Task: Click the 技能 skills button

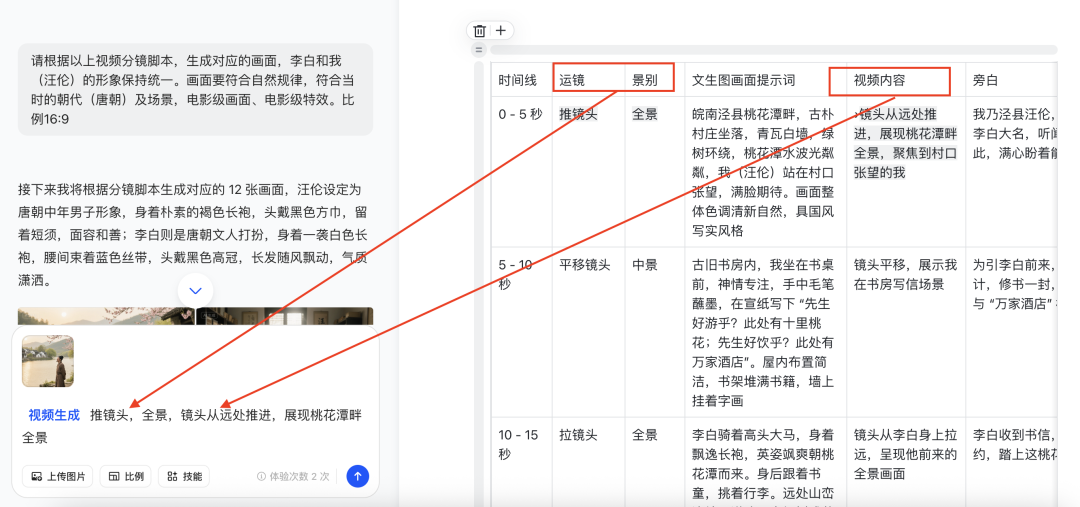Action: click(184, 476)
